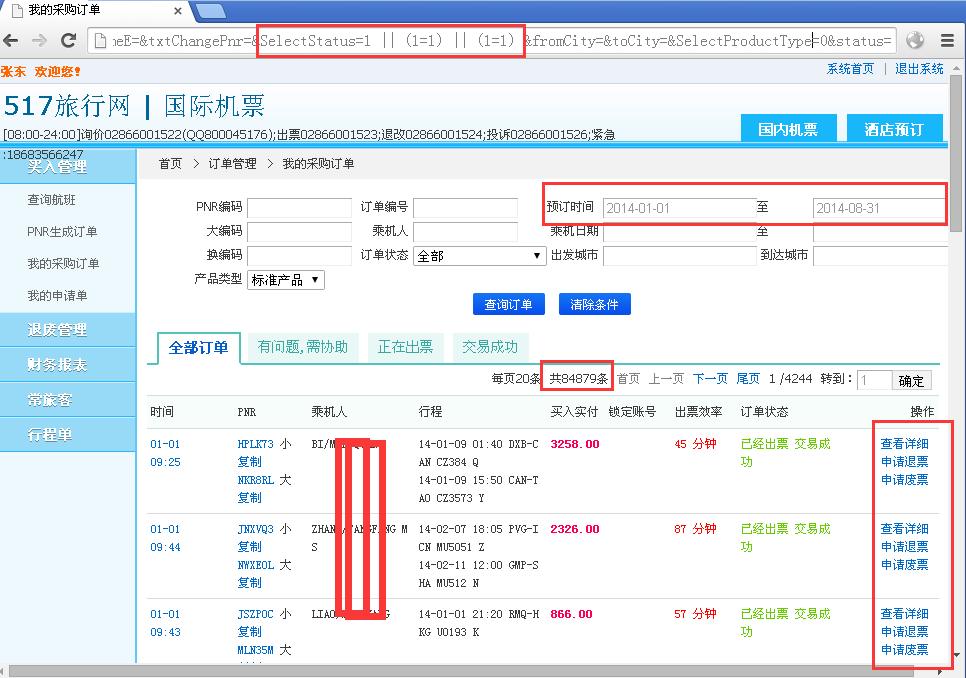Click 申请退票 for JNXVQ3 order
This screenshot has width=966, height=678.
tap(904, 547)
